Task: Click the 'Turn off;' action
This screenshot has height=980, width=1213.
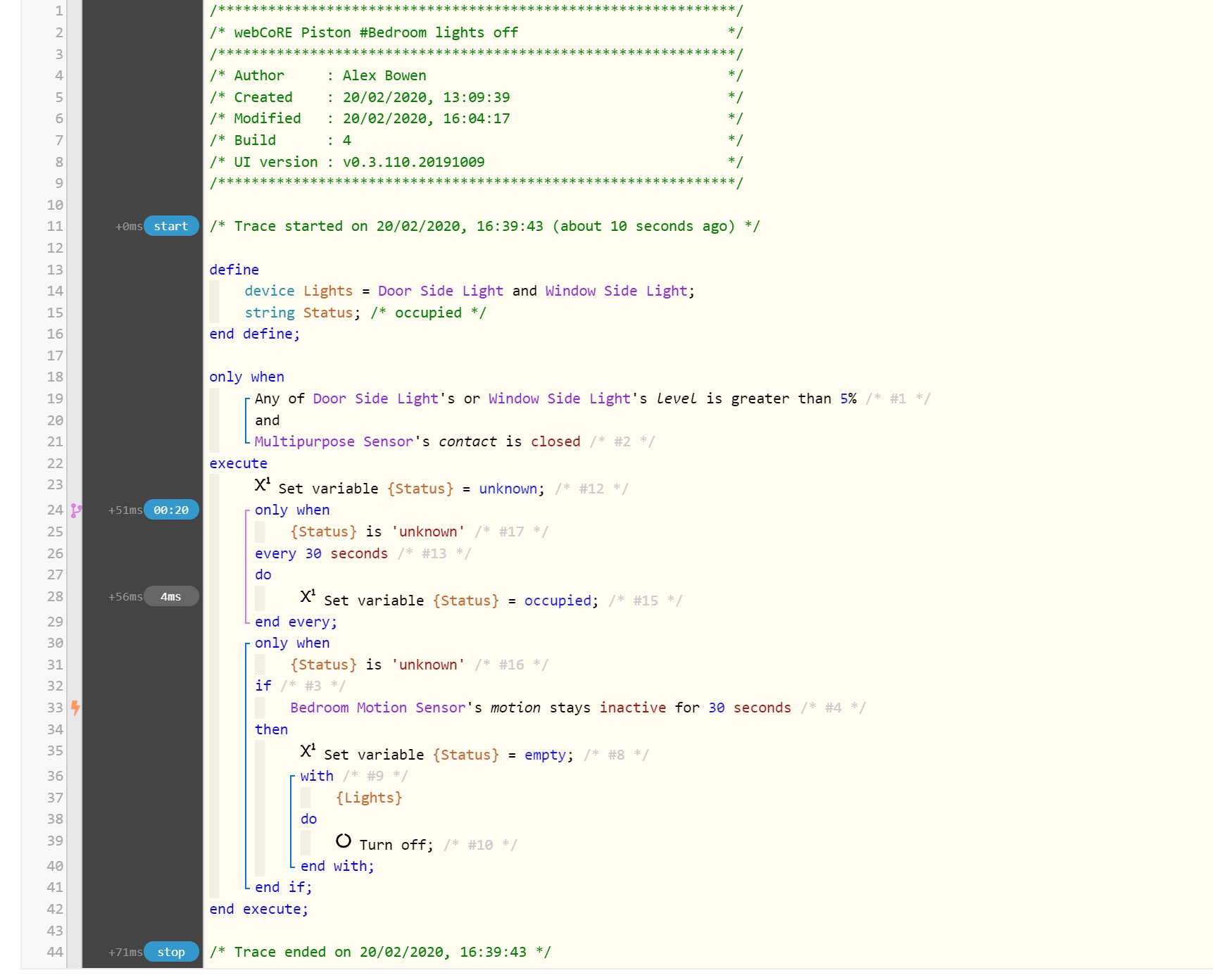Action: tap(396, 845)
